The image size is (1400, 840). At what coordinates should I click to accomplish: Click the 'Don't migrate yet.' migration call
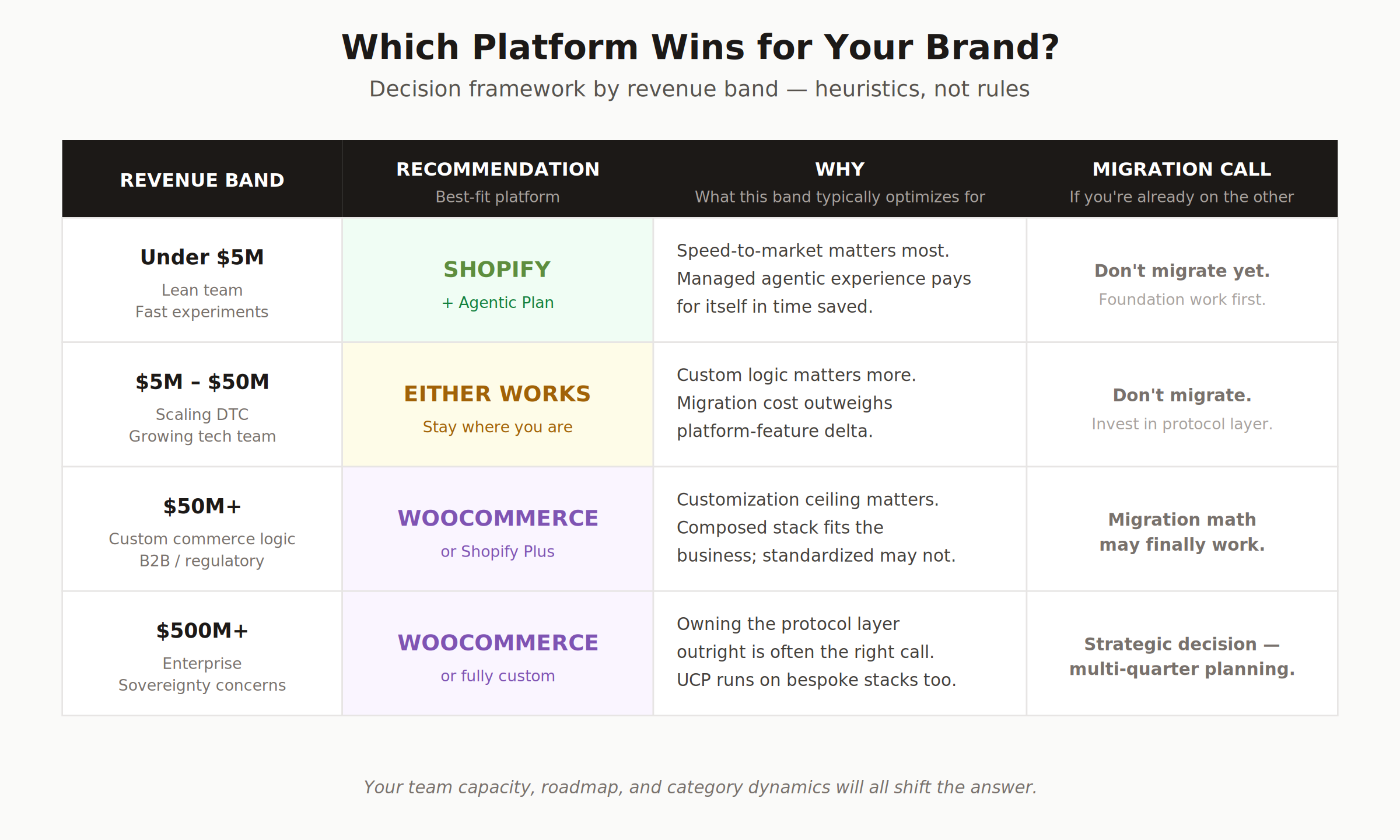click(x=1182, y=271)
